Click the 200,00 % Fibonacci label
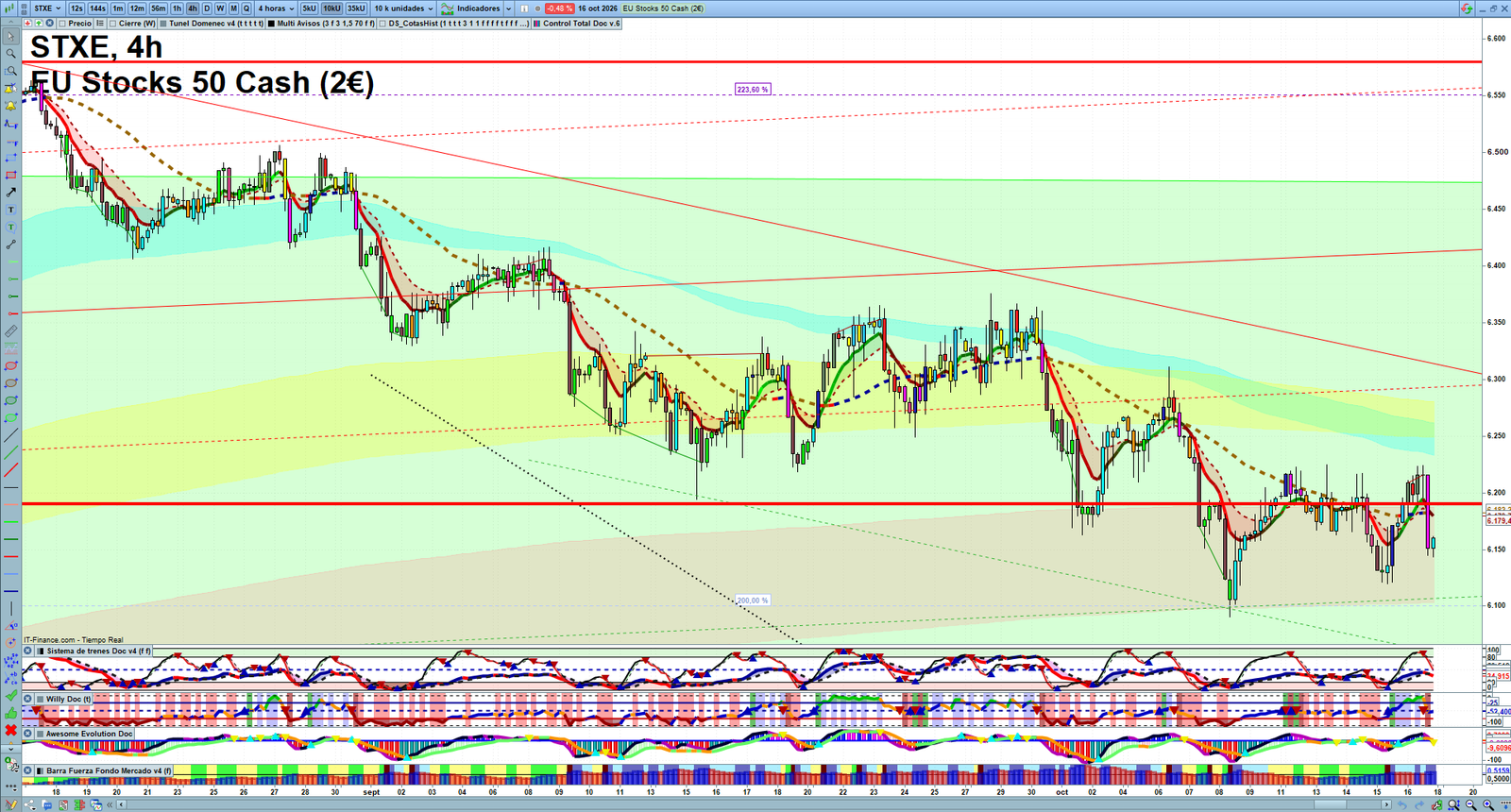Screen dimensions: 1511x812 tap(753, 601)
